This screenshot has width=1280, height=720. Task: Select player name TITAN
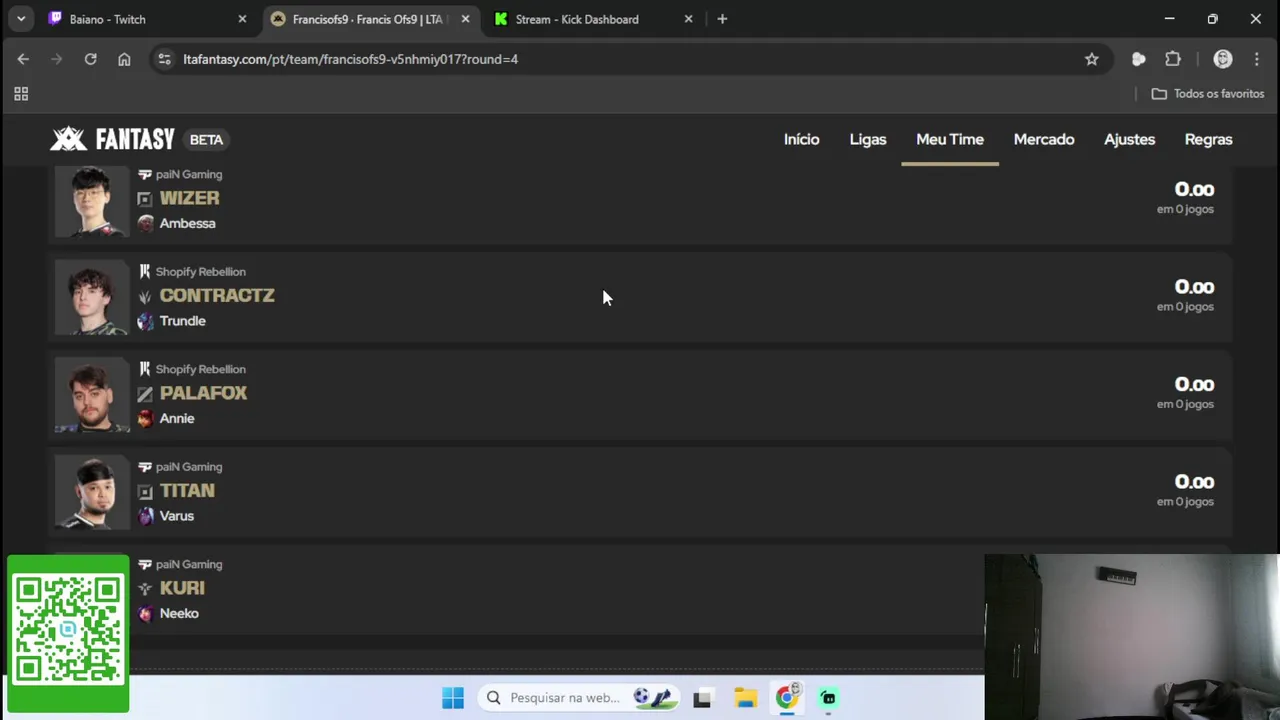click(x=187, y=490)
